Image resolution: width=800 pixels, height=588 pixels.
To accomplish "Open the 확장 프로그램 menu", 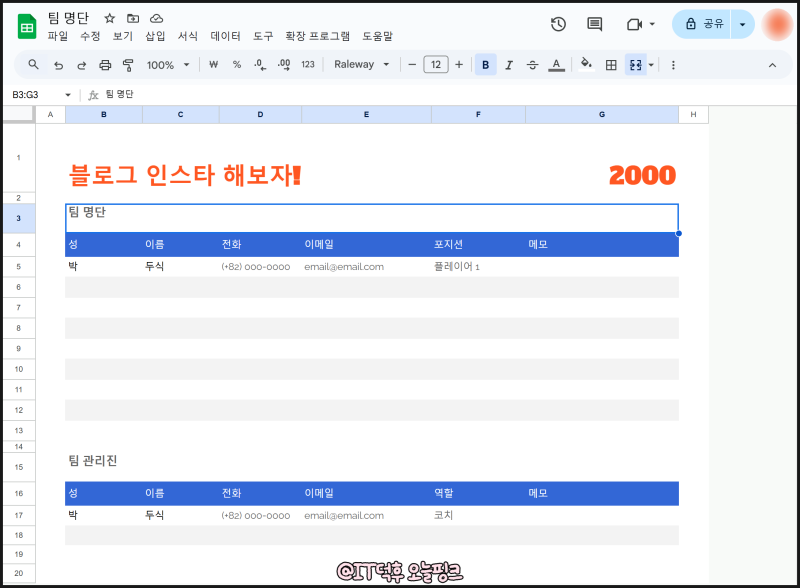I will pos(317,36).
